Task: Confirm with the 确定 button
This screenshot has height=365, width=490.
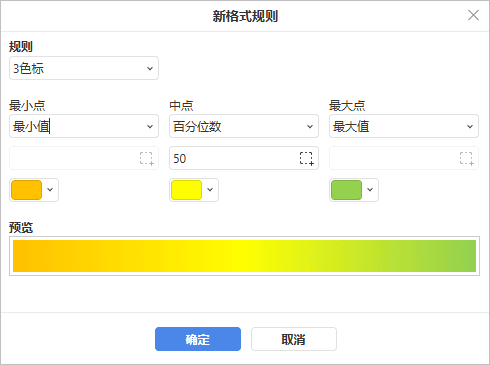Action: click(x=198, y=339)
